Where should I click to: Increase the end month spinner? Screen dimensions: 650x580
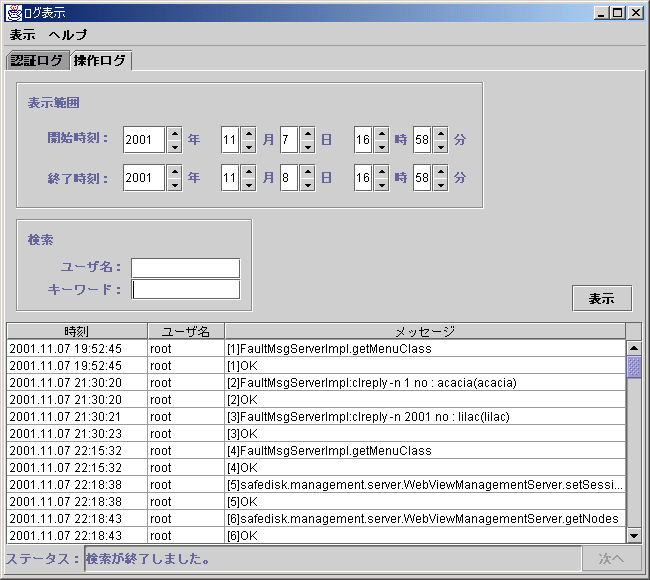tap(249, 172)
